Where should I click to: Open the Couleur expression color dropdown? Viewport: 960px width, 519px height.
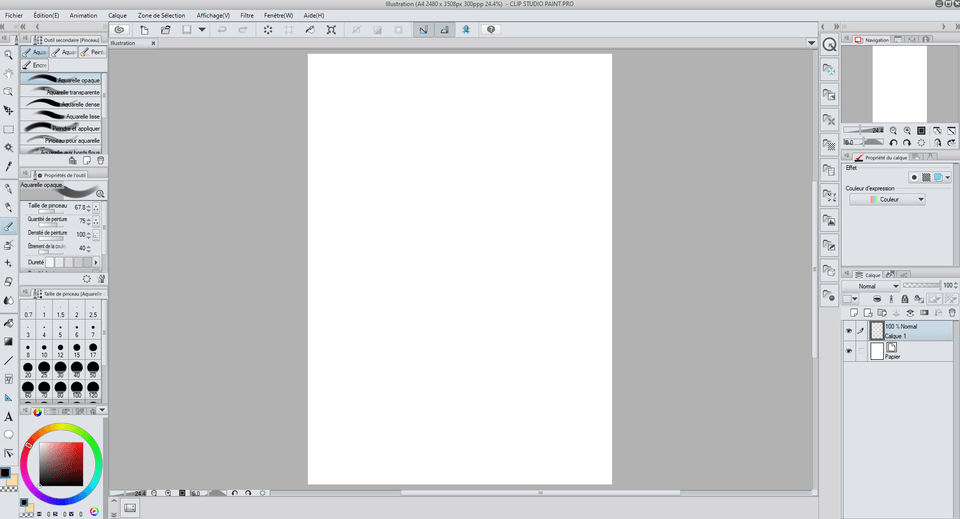point(887,200)
